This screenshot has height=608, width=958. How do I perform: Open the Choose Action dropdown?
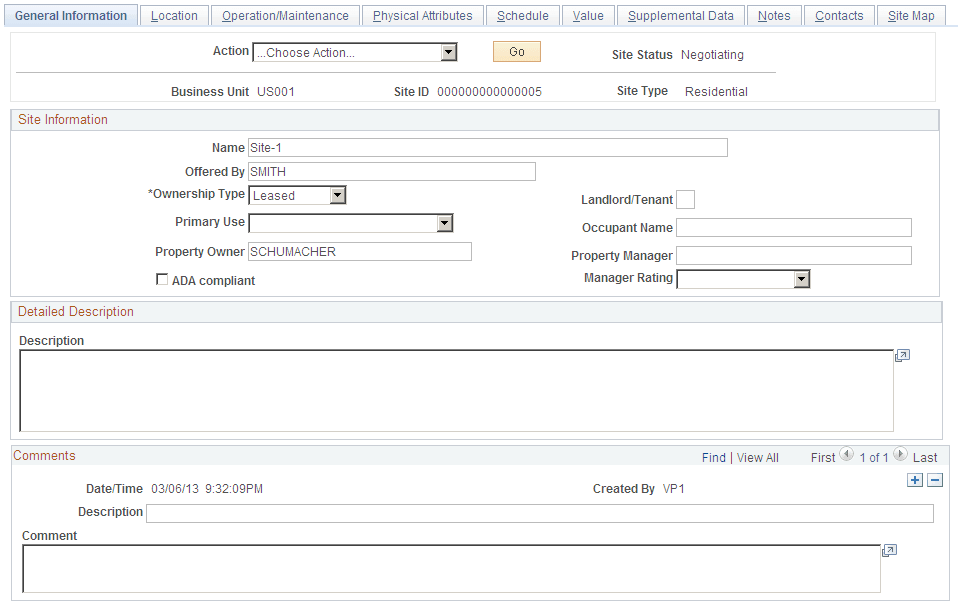tap(355, 53)
